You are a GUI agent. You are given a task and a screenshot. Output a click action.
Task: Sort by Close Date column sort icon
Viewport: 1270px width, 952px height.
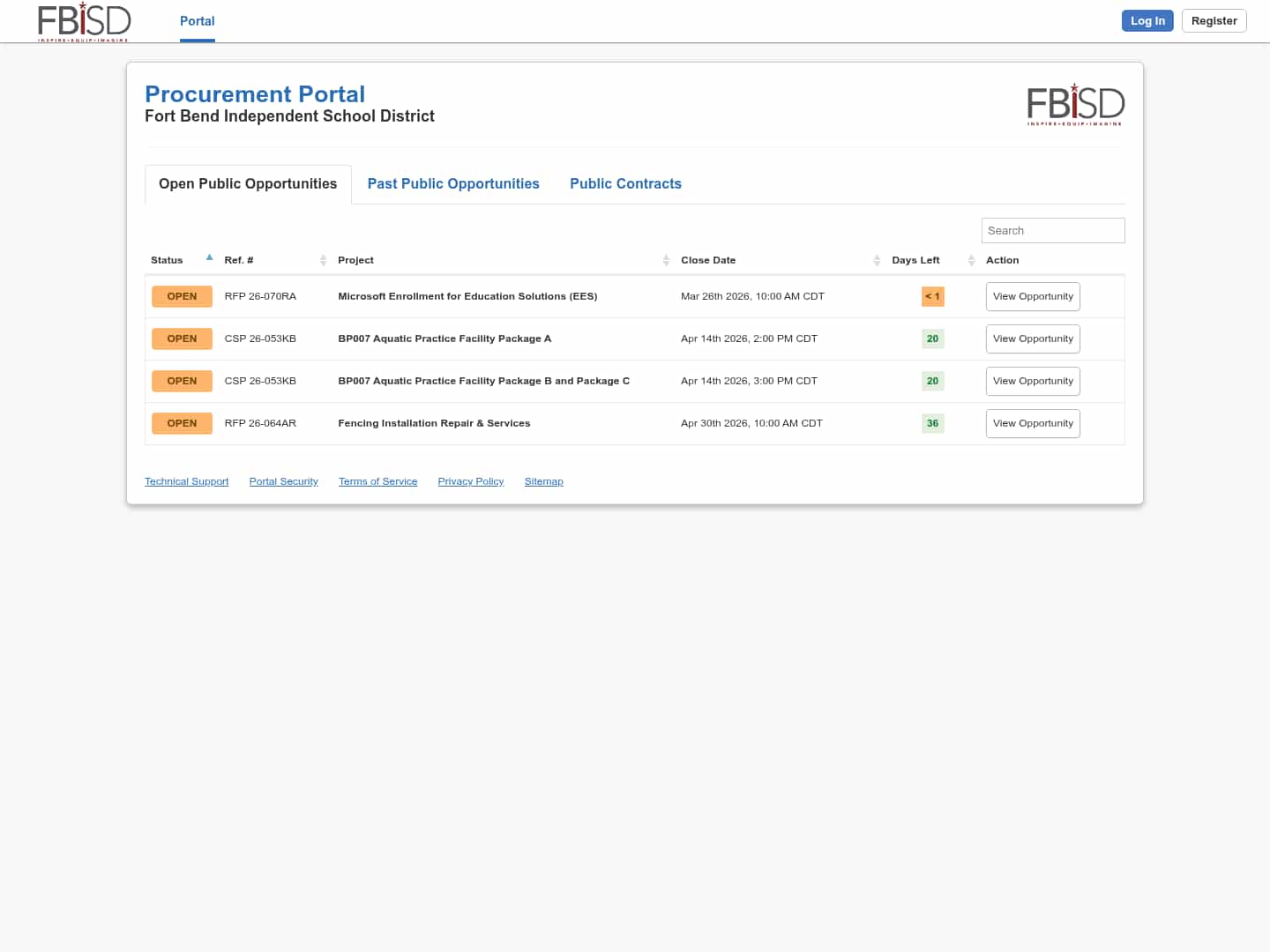click(877, 260)
